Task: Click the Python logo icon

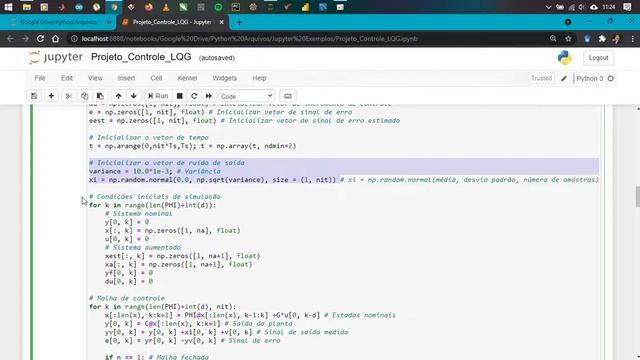Action: pyautogui.click(x=564, y=58)
